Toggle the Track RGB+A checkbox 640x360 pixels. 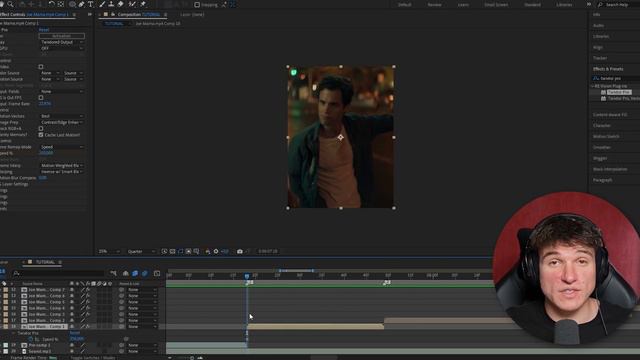pos(41,129)
